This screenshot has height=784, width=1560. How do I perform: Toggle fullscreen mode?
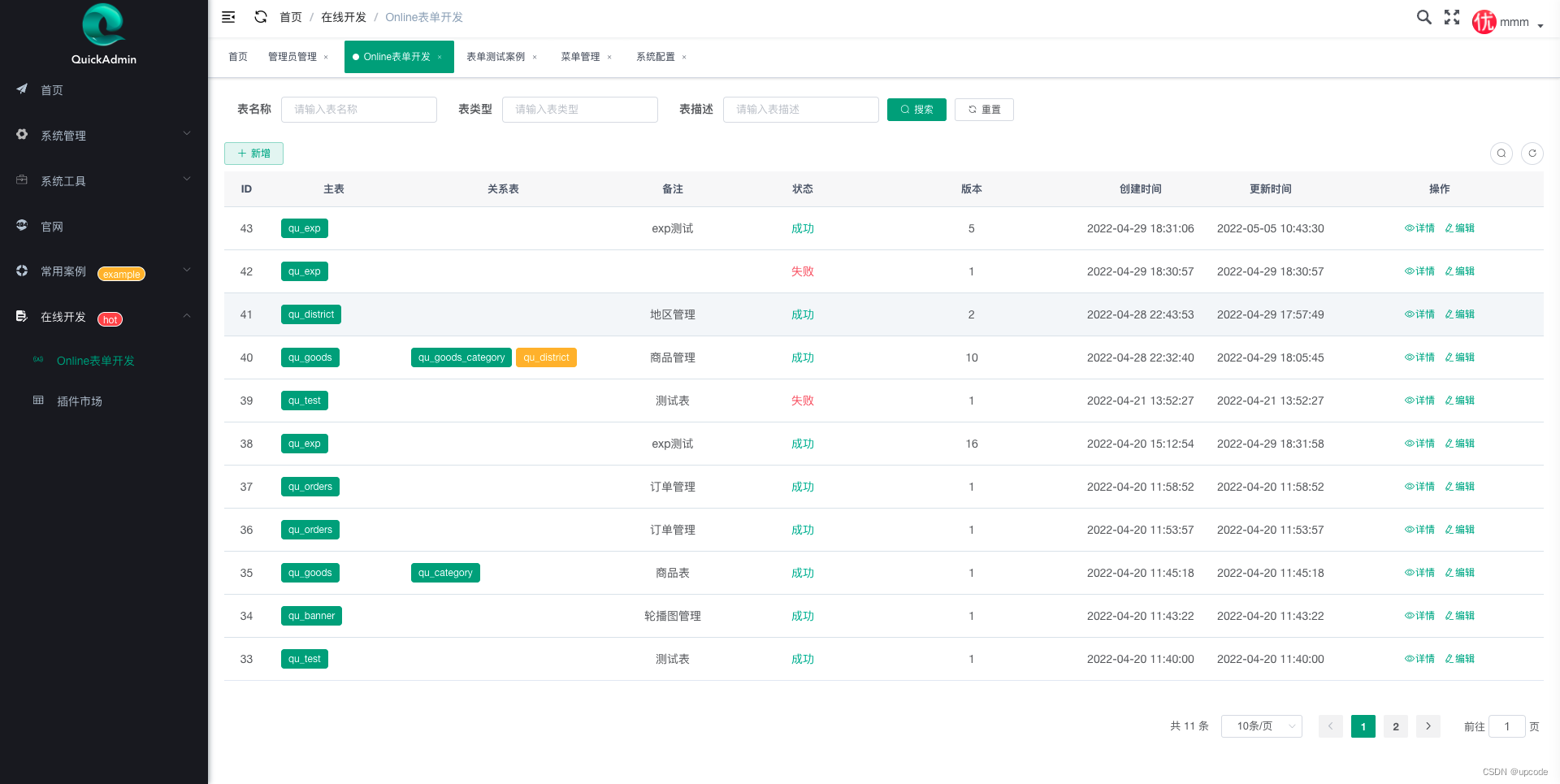coord(1452,16)
